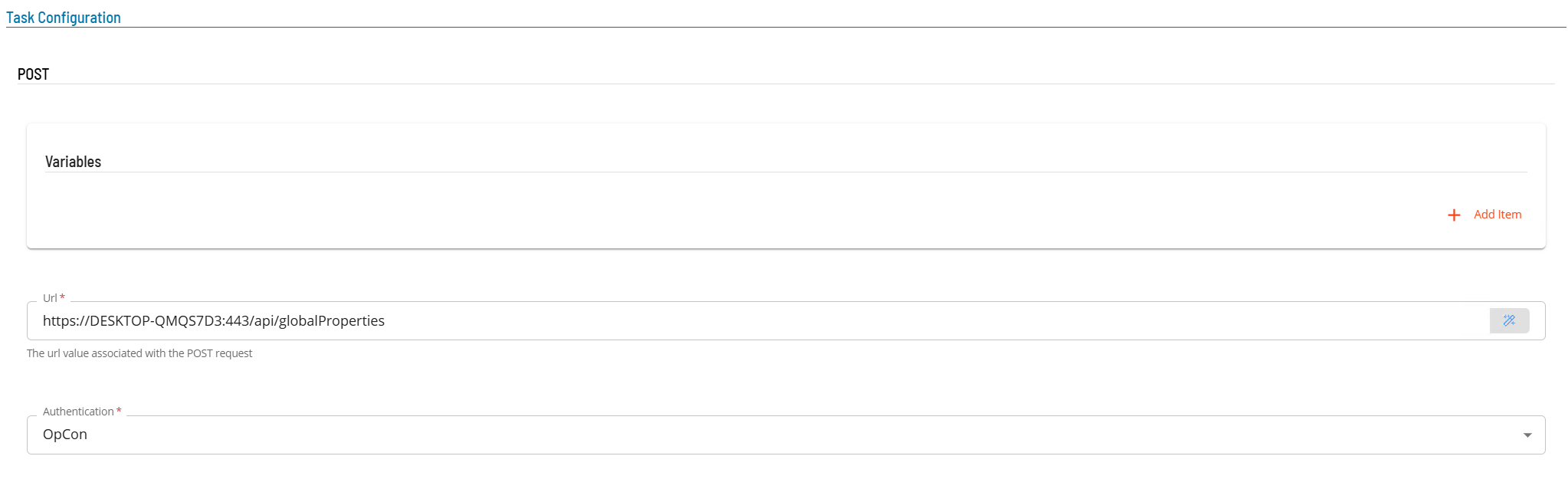
Task: Click the magic wand icon in Url field
Action: [1509, 320]
